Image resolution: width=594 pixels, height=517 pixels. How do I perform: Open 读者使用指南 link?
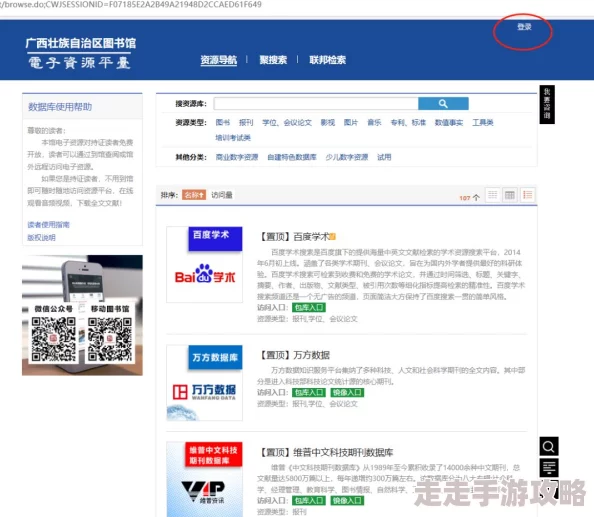(48, 225)
